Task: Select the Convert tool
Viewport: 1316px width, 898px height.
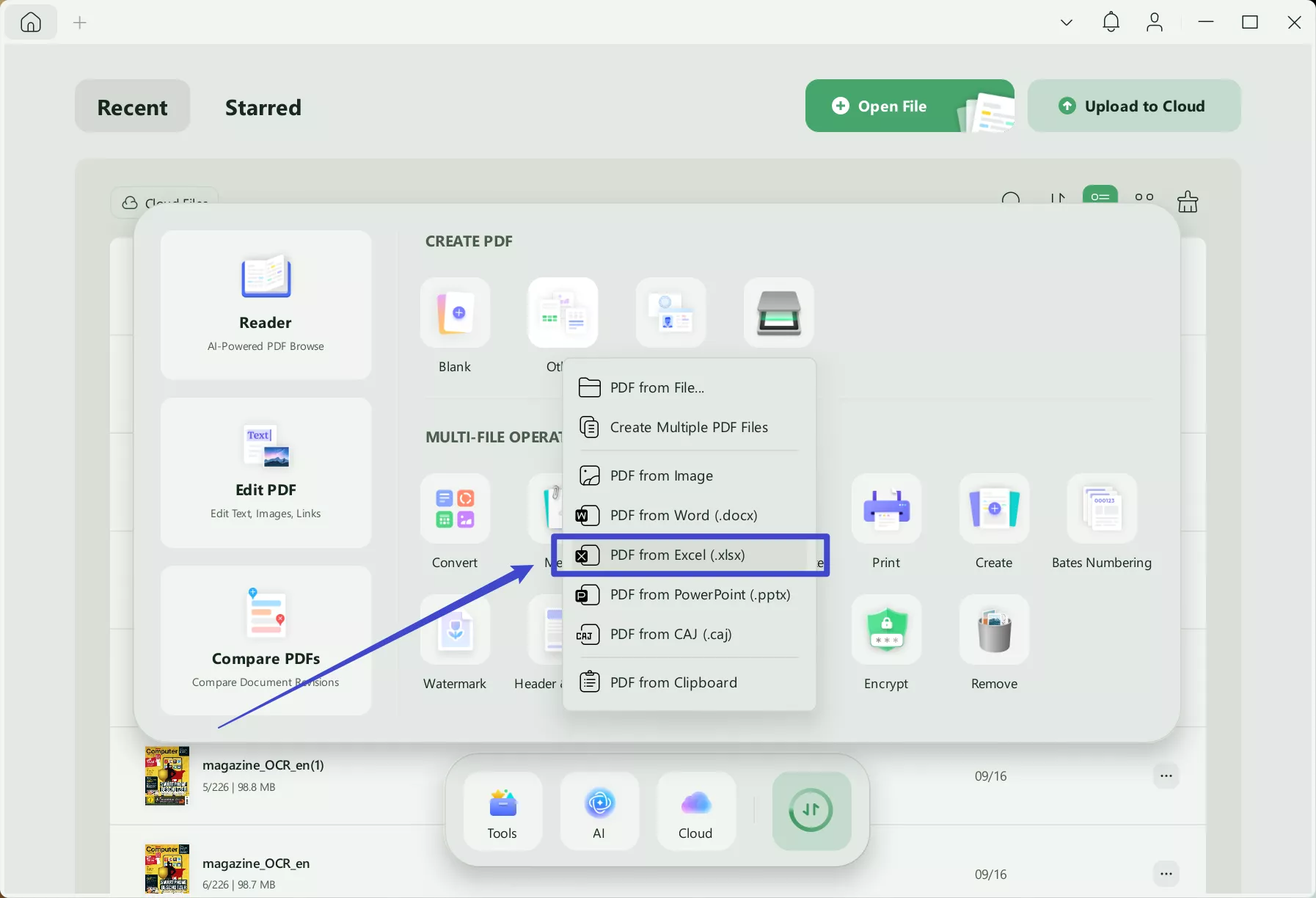Action: [x=455, y=509]
